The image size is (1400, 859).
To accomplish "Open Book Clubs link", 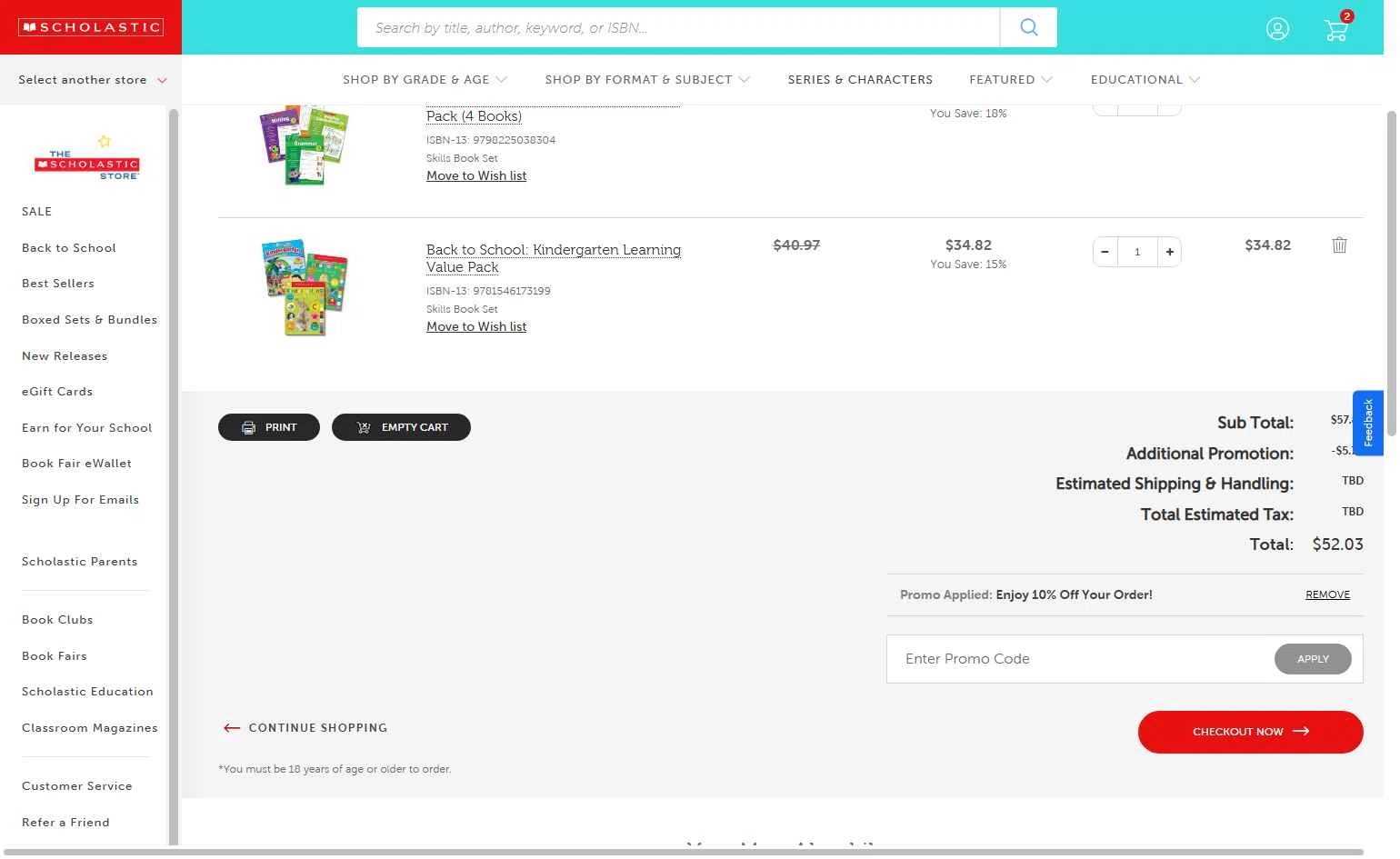I will click(x=57, y=620).
